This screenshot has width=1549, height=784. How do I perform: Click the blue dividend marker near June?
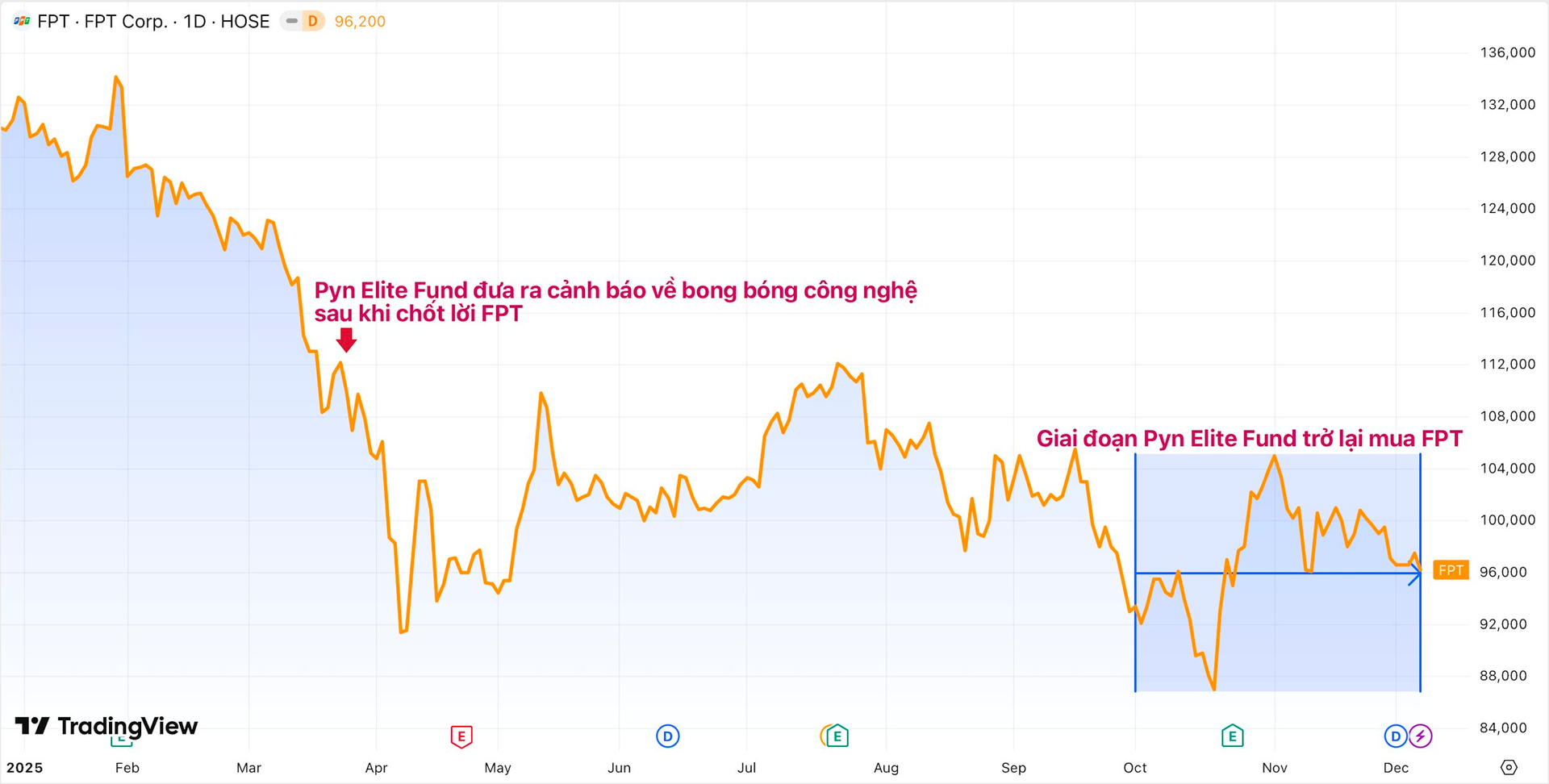[x=667, y=736]
